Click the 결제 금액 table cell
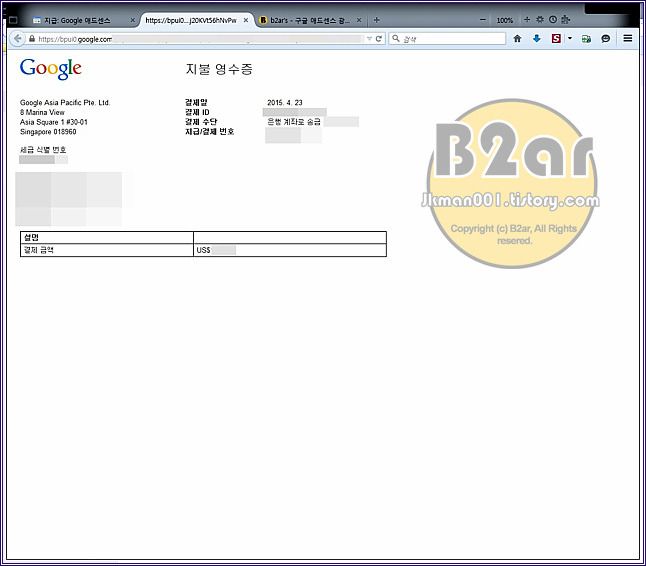The image size is (646, 566). [x=107, y=250]
